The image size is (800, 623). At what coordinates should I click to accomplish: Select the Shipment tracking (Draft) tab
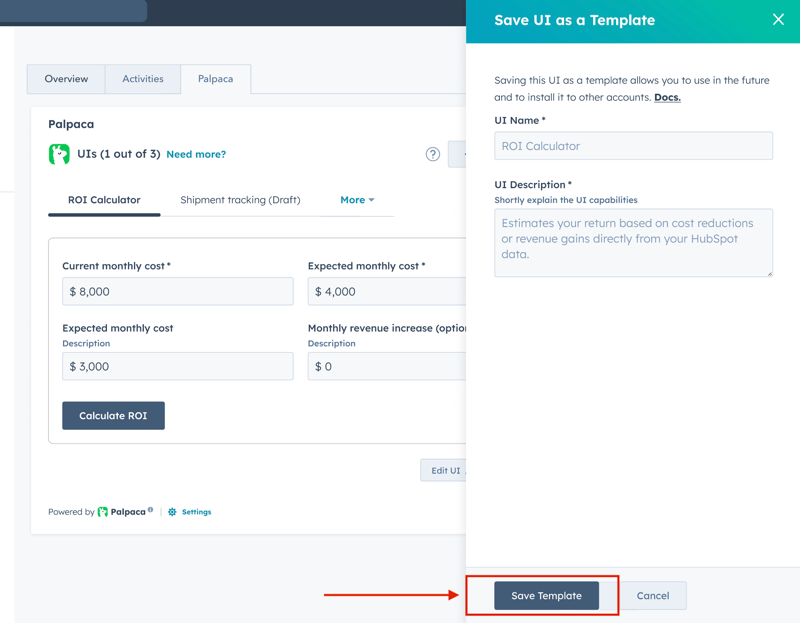click(240, 200)
